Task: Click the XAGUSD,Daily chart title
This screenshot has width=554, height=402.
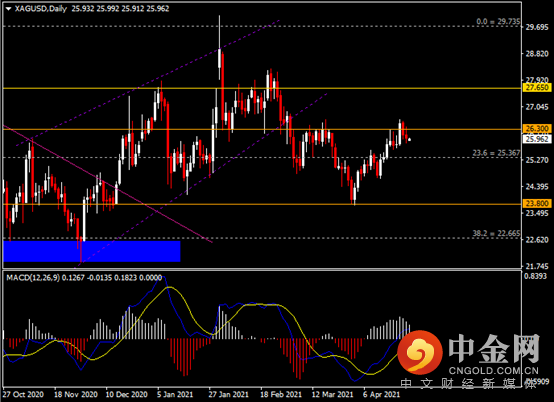Action: tap(41, 9)
